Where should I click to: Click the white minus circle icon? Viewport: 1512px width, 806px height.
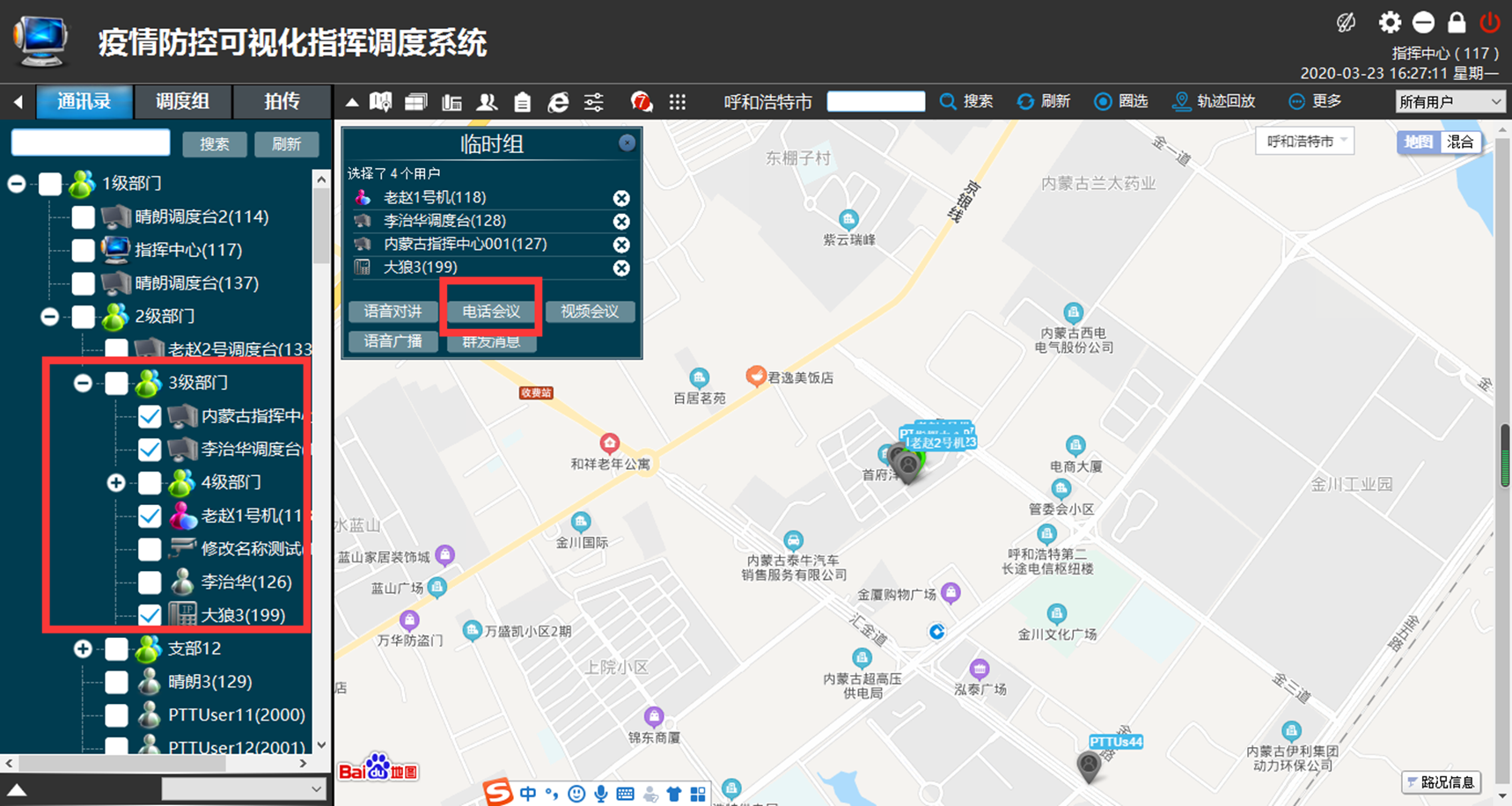[1423, 22]
